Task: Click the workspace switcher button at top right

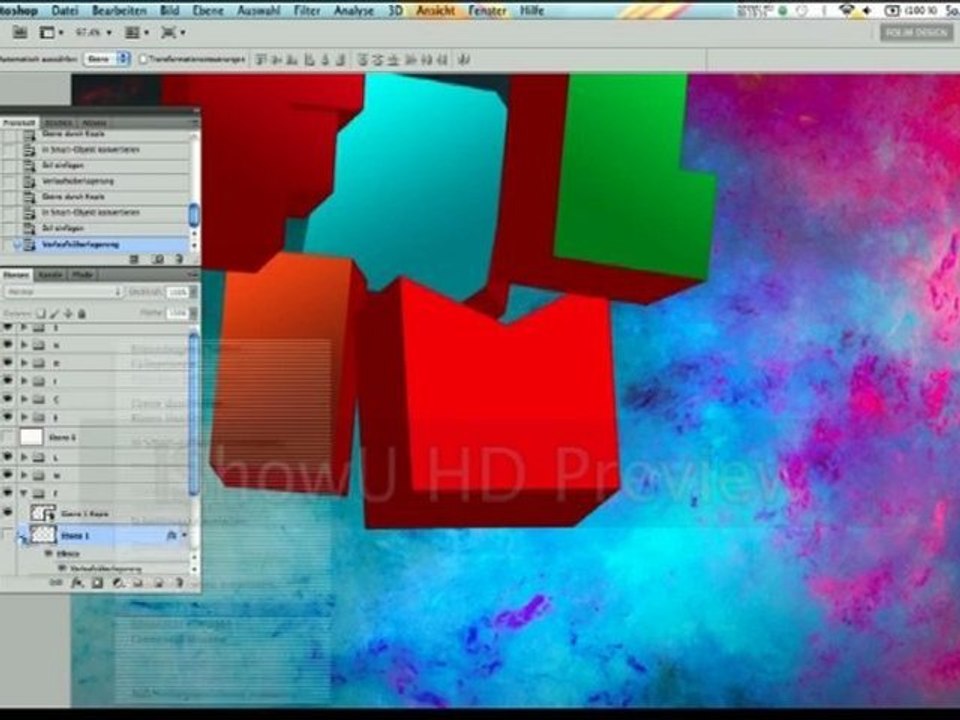Action: [x=917, y=32]
